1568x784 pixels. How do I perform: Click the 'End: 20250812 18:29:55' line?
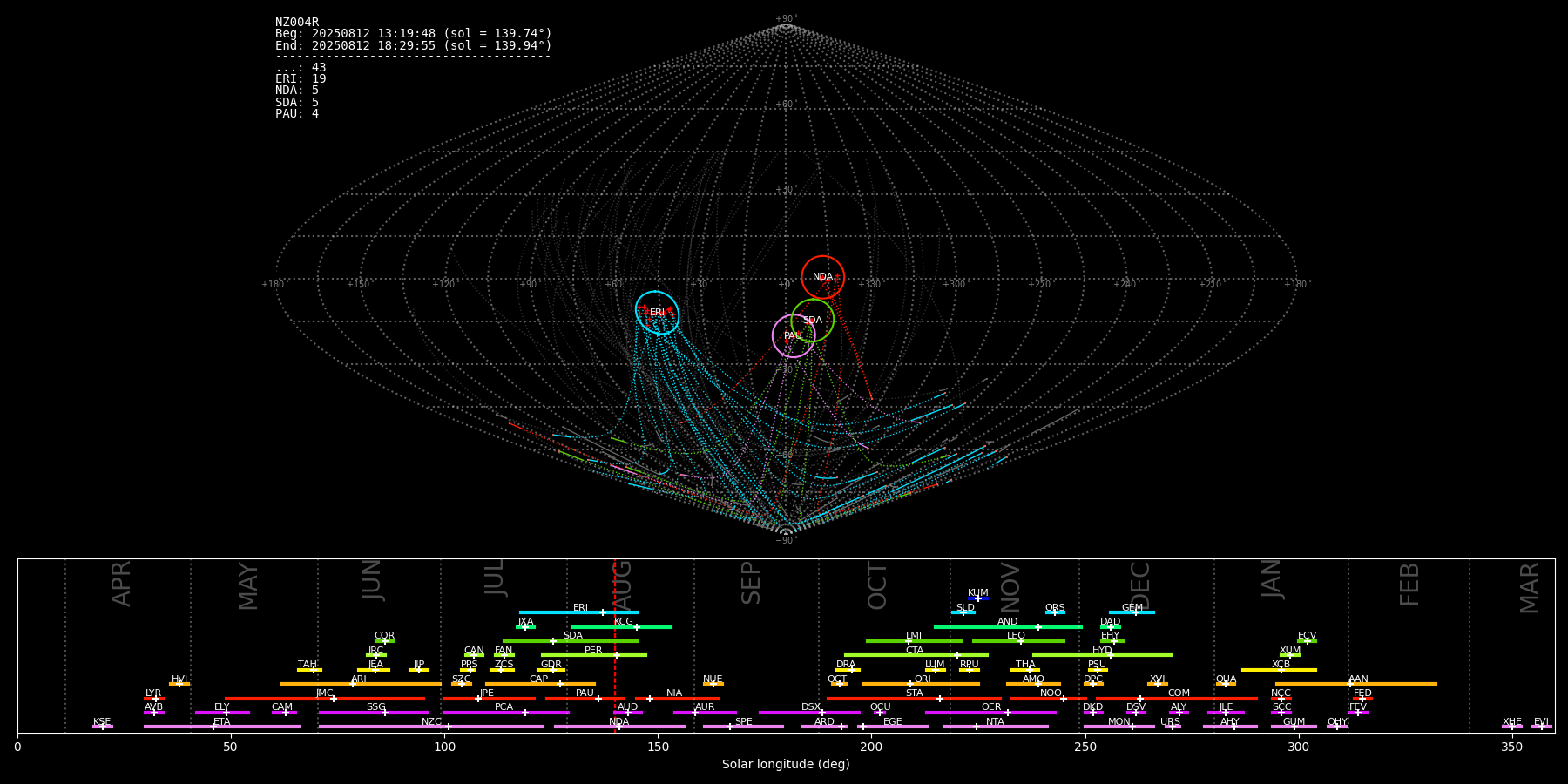[414, 45]
